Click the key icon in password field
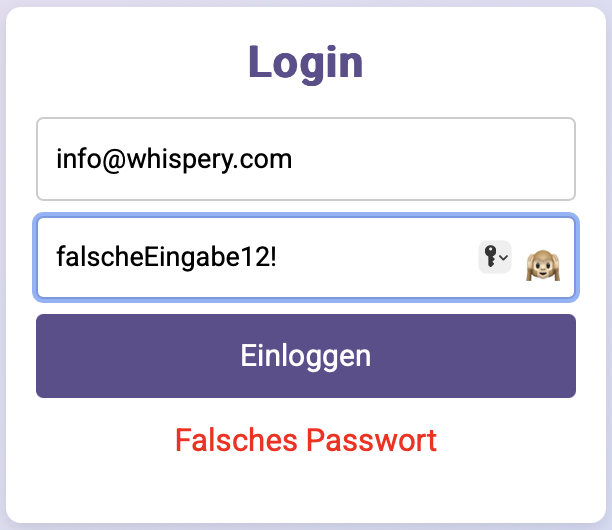612x530 pixels. coord(490,256)
